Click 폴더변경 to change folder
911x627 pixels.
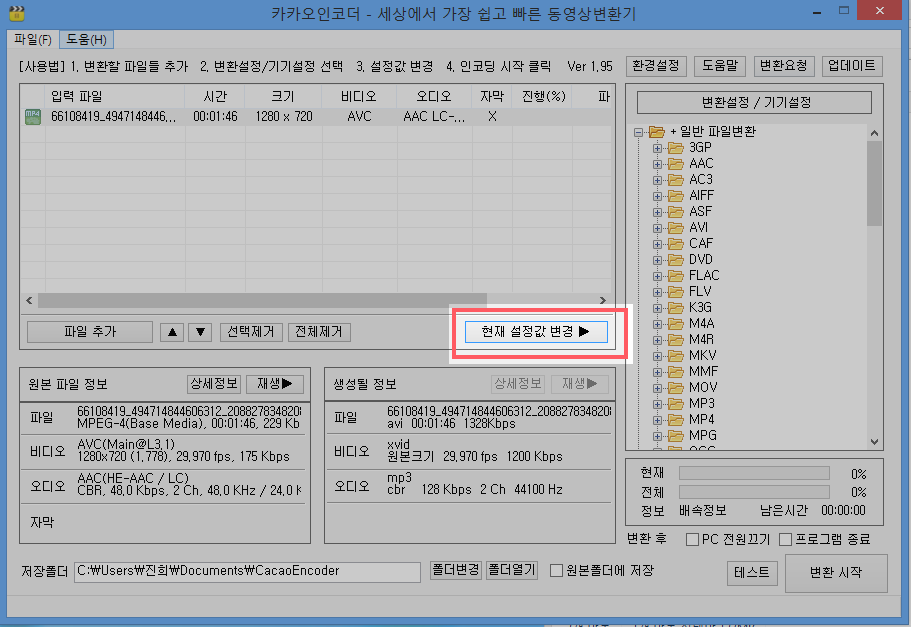click(456, 570)
